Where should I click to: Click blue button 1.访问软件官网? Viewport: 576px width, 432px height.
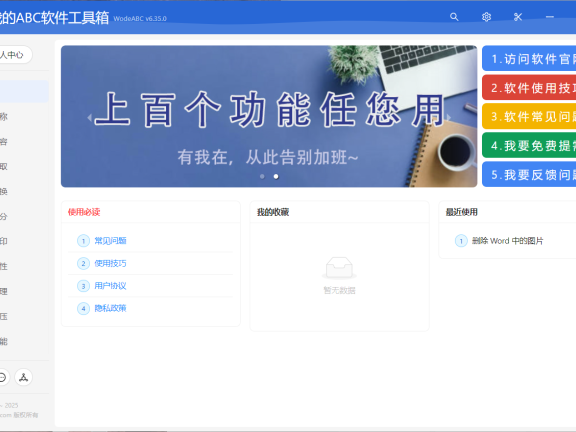529,59
